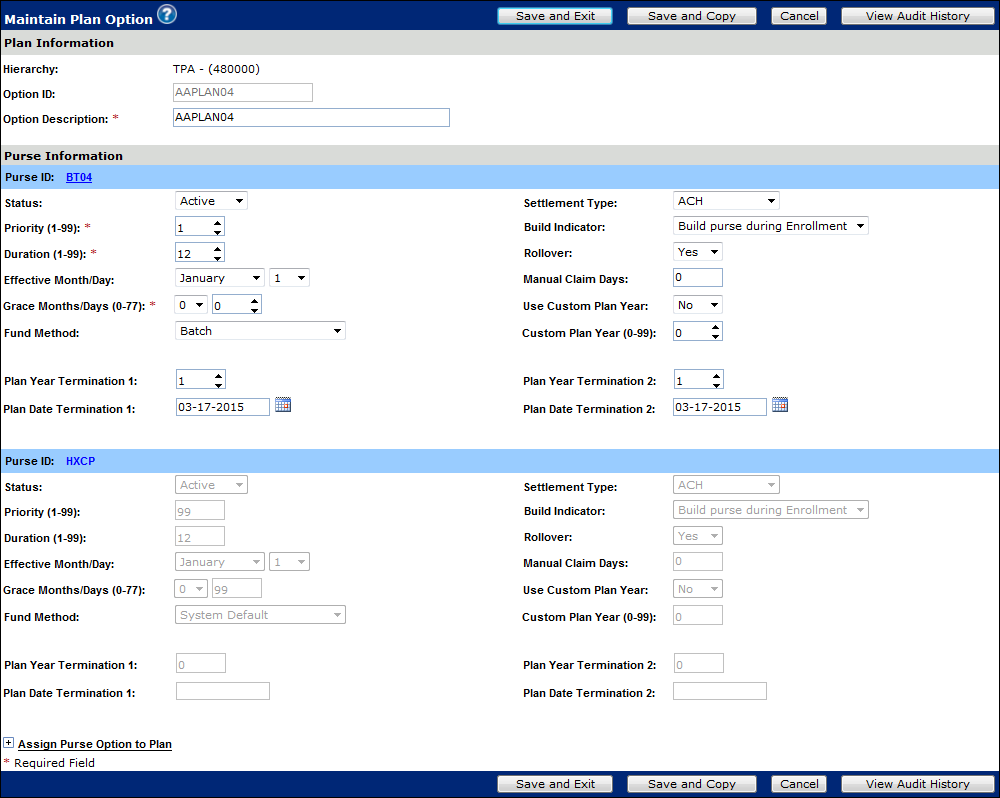
Task: Expand Assign Purse Option to Plan
Action: 9,744
